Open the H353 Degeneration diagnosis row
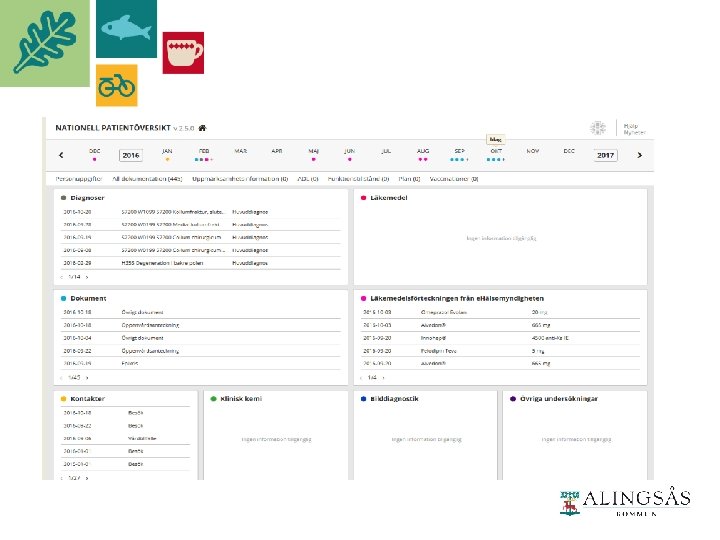 (201, 263)
